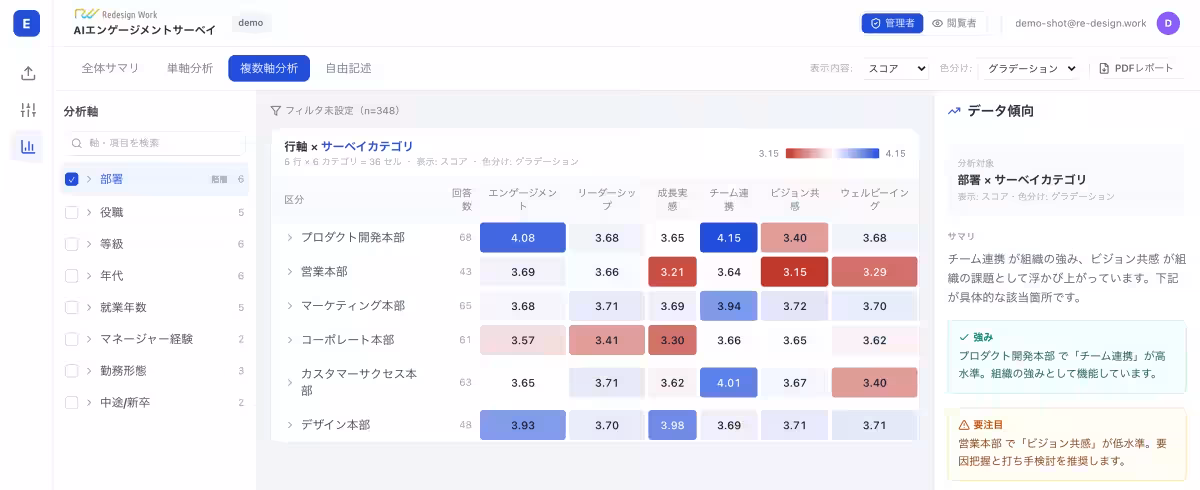The height and width of the screenshot is (490, 1200).
Task: Check the マネージャー経験 checkbox
Action: coord(72,339)
